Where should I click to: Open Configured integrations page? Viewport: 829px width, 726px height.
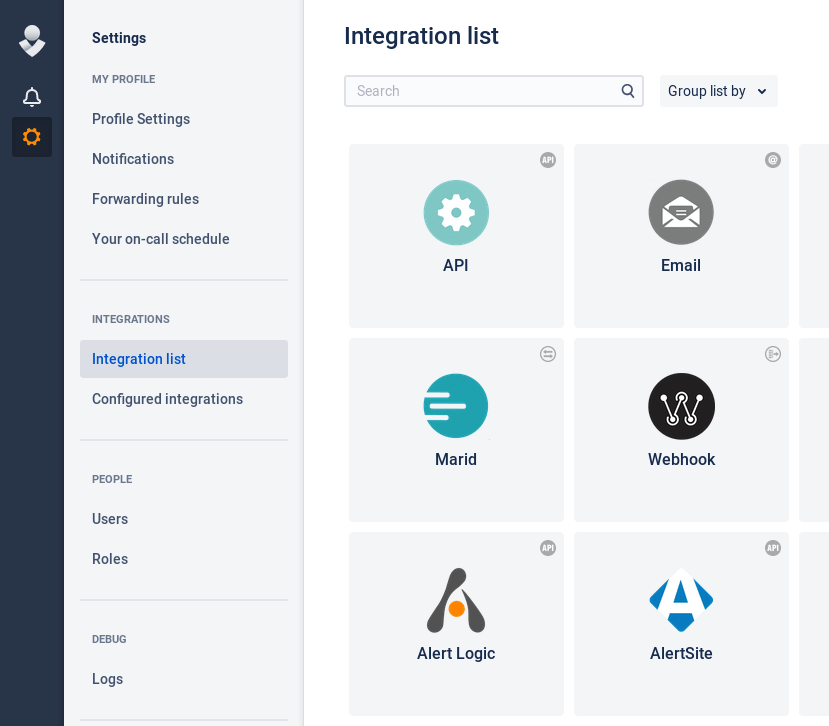coord(167,399)
